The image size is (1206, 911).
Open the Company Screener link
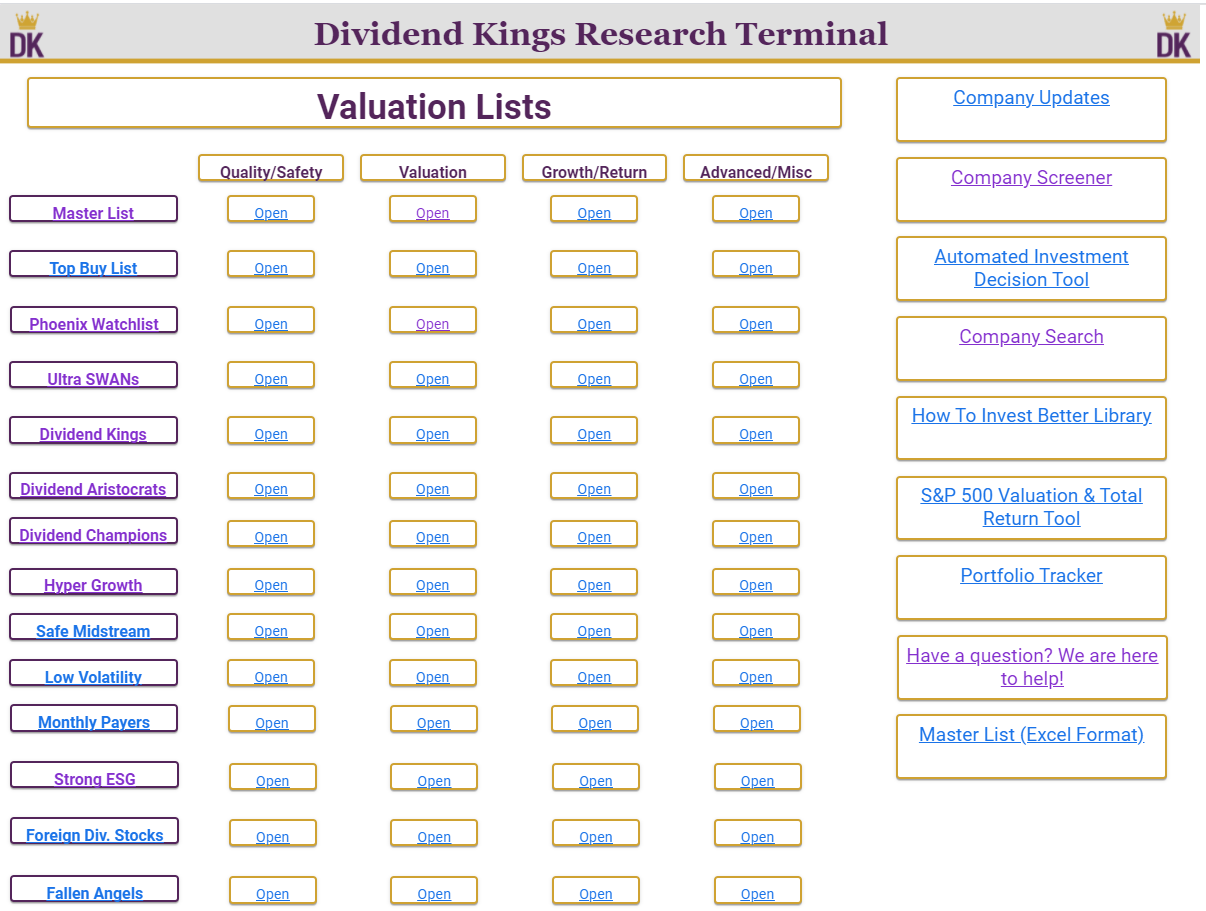pos(1031,178)
